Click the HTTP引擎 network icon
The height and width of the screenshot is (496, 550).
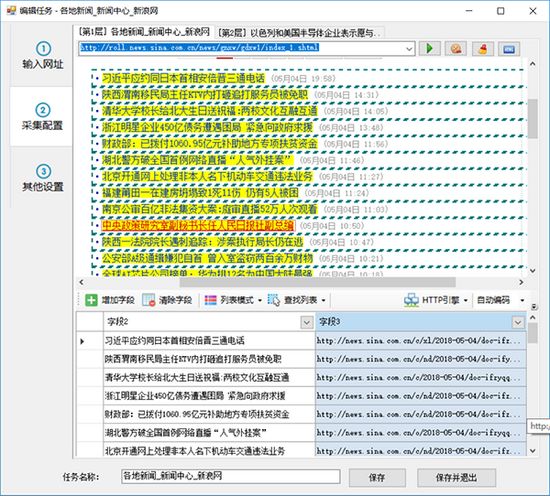pyautogui.click(x=411, y=300)
